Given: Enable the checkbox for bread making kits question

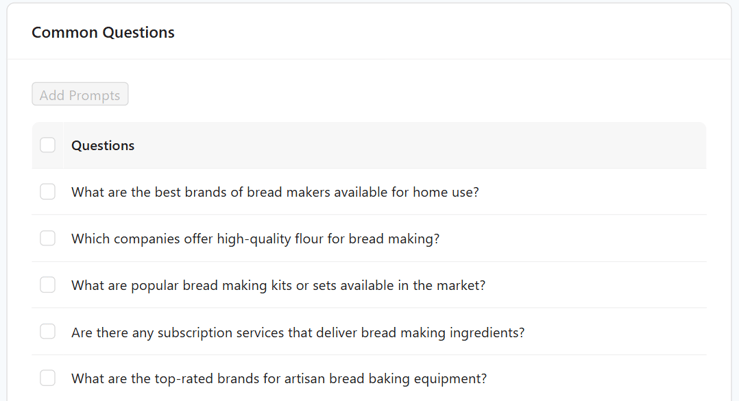Looking at the screenshot, I should pos(48,285).
